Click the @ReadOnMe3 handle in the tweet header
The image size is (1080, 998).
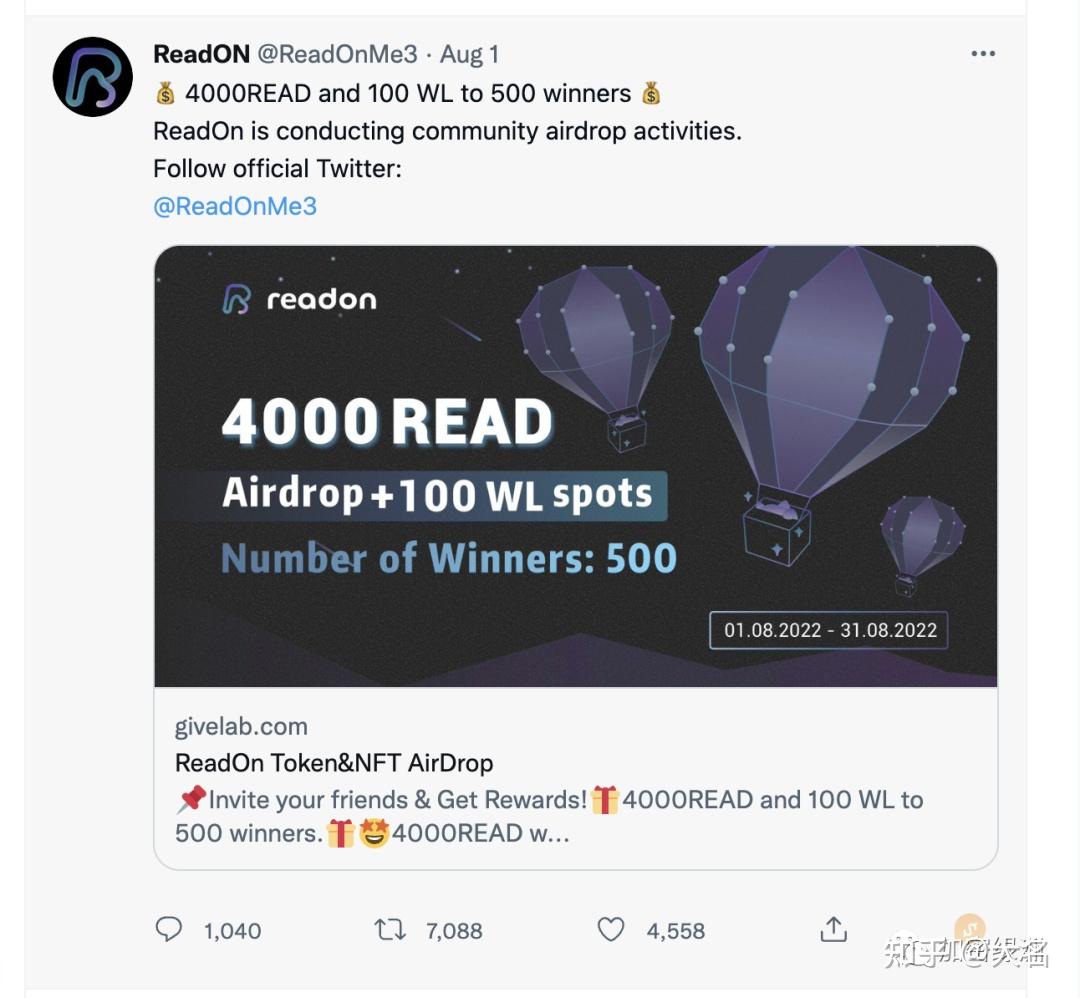(338, 54)
